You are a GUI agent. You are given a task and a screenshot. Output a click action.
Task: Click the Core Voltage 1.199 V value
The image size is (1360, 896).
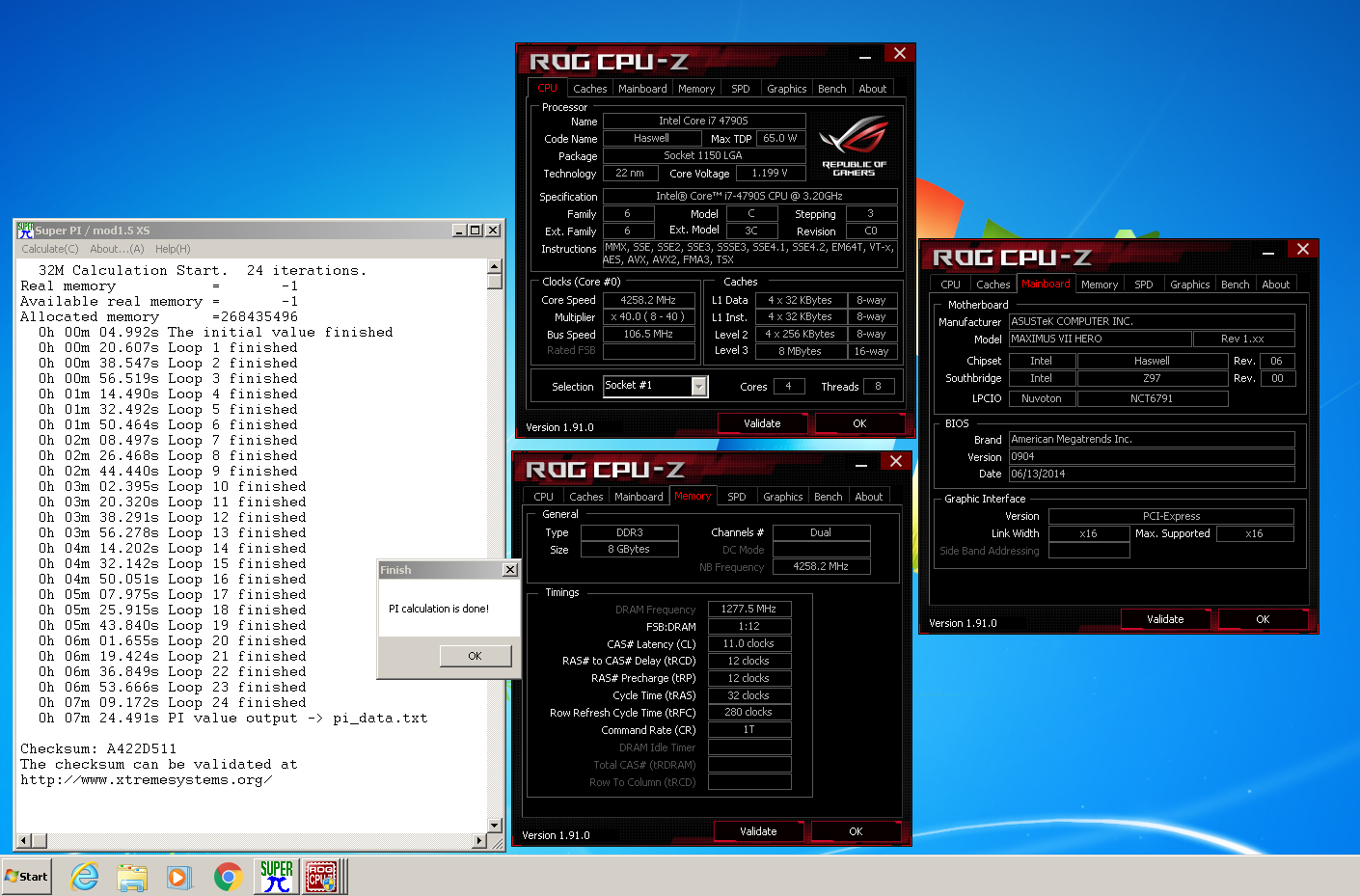click(770, 173)
